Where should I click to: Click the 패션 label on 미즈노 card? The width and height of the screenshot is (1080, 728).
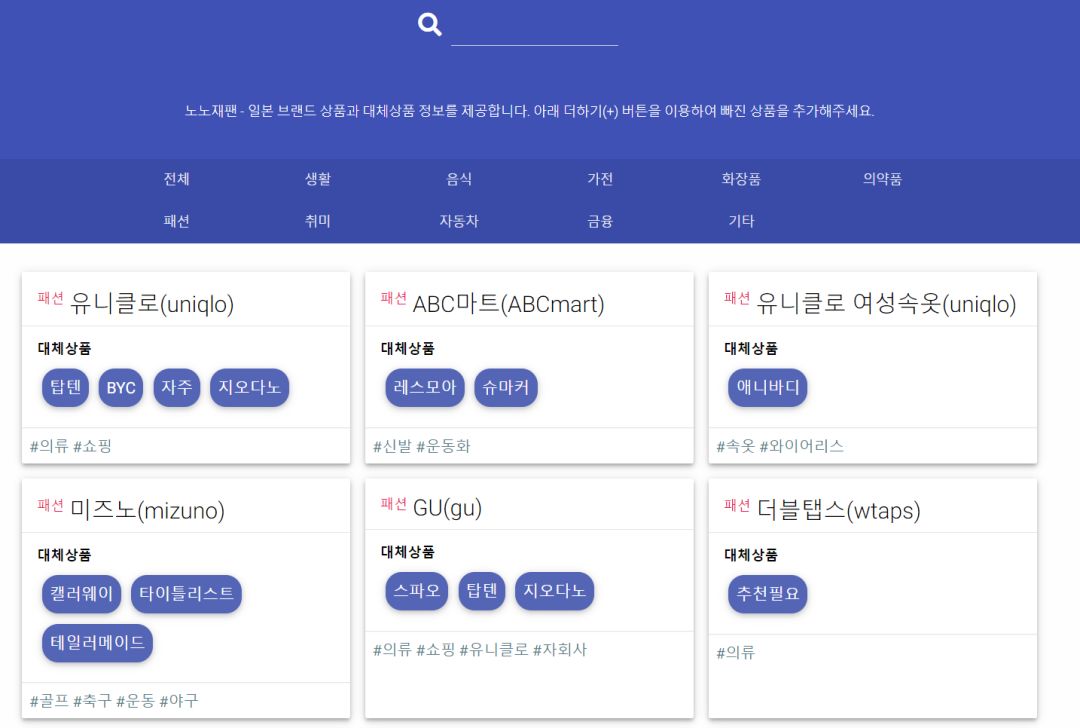tap(50, 505)
